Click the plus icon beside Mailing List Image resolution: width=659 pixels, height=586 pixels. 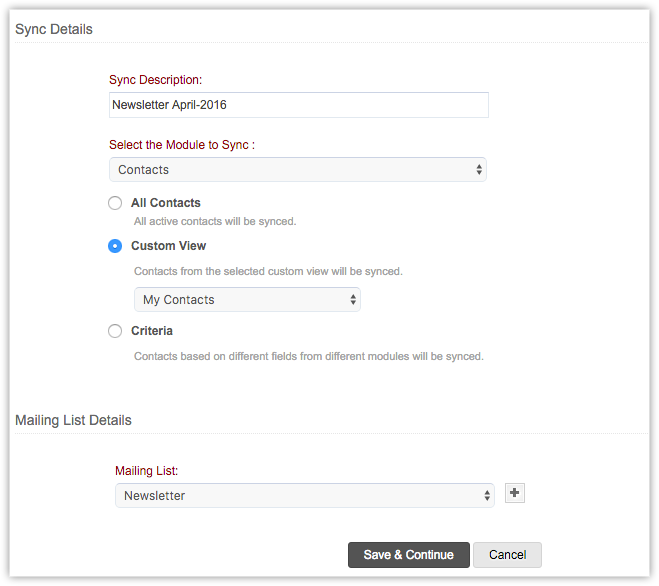pyautogui.click(x=515, y=493)
